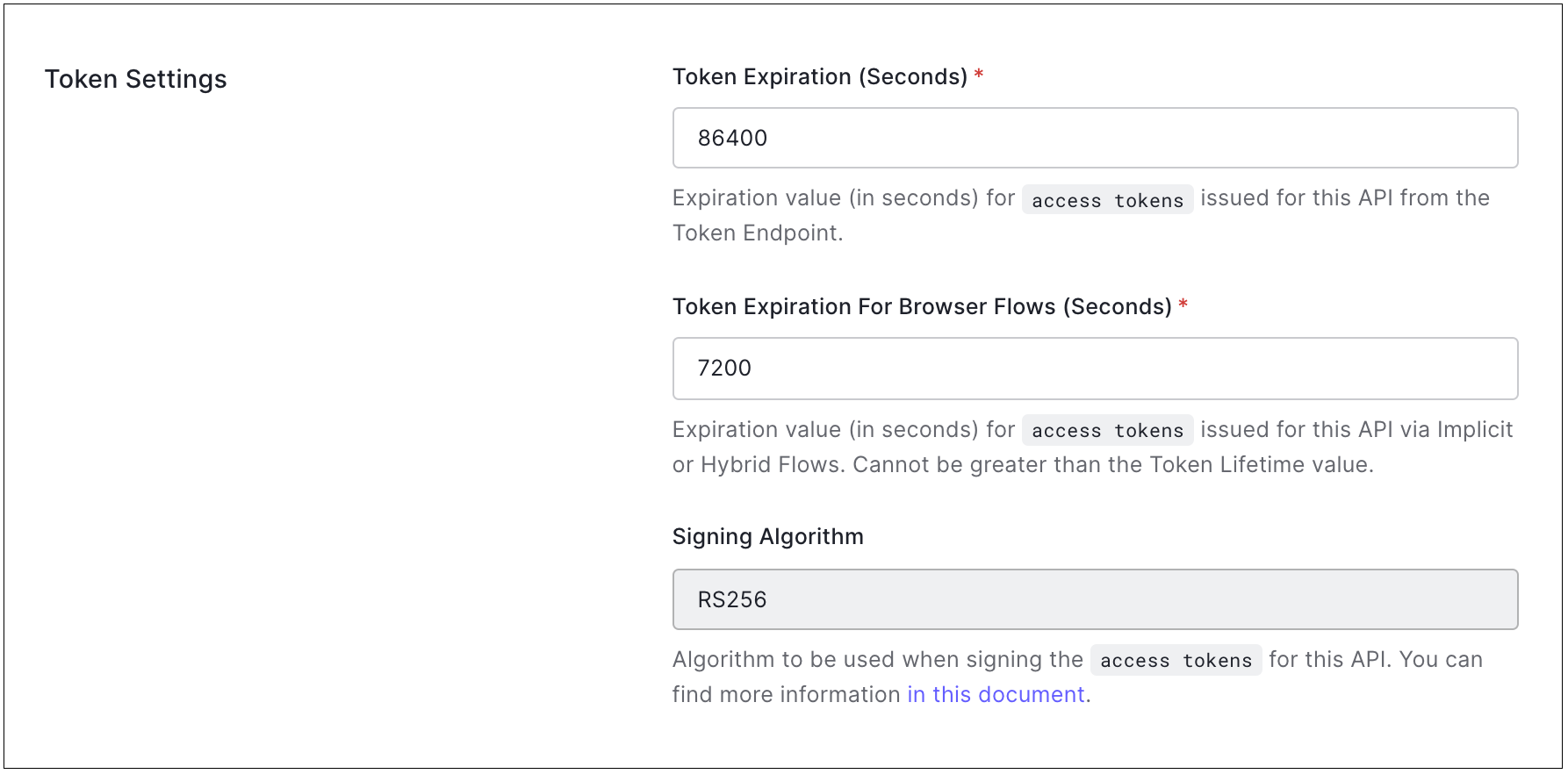Viewport: 1568px width, 774px height.
Task: Click the access tokens chip in signing algorithm description
Action: 1176,660
